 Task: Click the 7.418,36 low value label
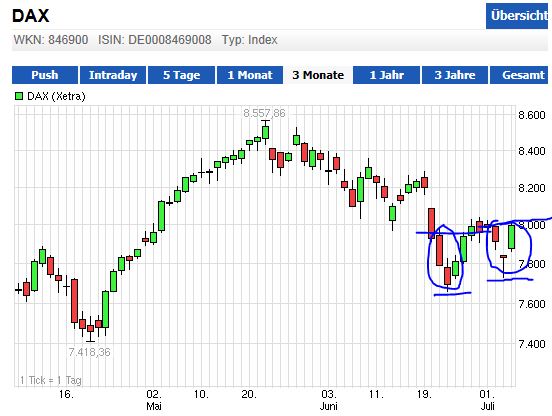pos(89,352)
